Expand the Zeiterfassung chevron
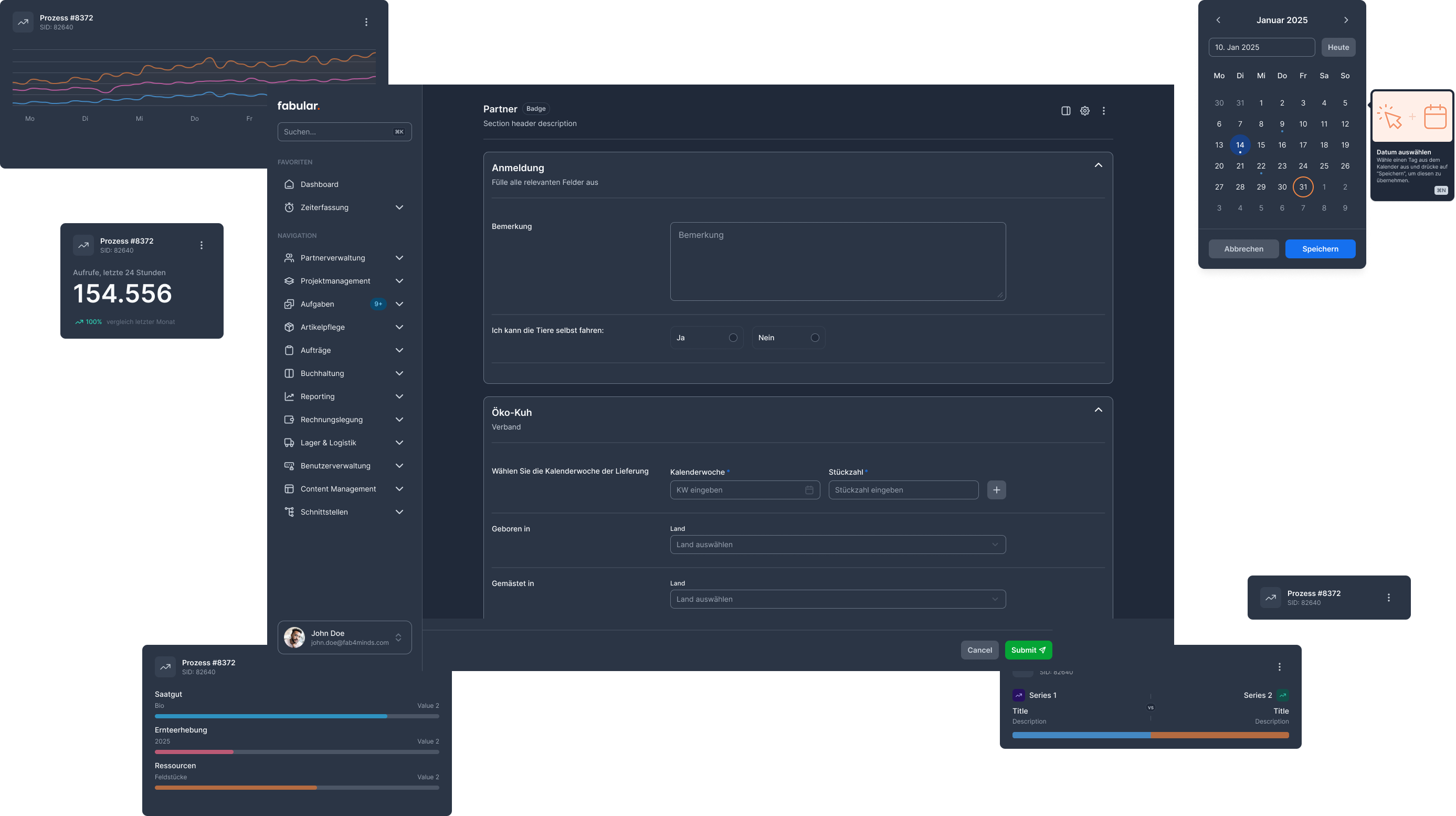The image size is (1456, 816). (399, 207)
